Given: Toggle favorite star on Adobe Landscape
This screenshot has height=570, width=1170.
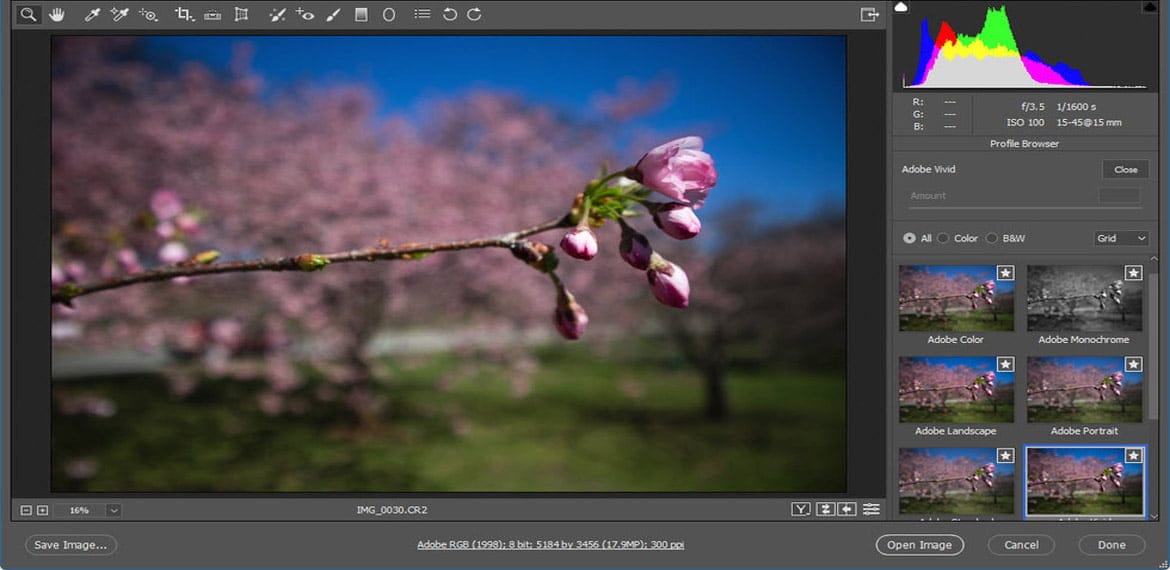Looking at the screenshot, I should (x=1005, y=364).
